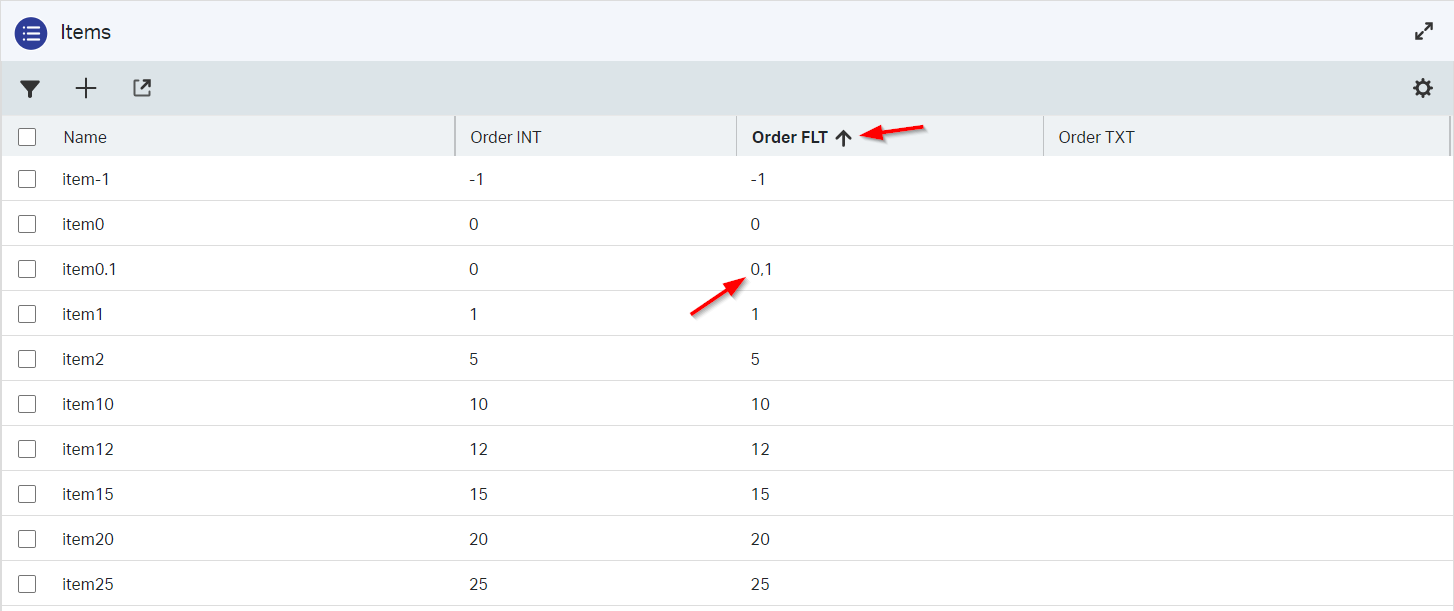Open the item15 row name
This screenshot has width=1454, height=611.
click(88, 494)
